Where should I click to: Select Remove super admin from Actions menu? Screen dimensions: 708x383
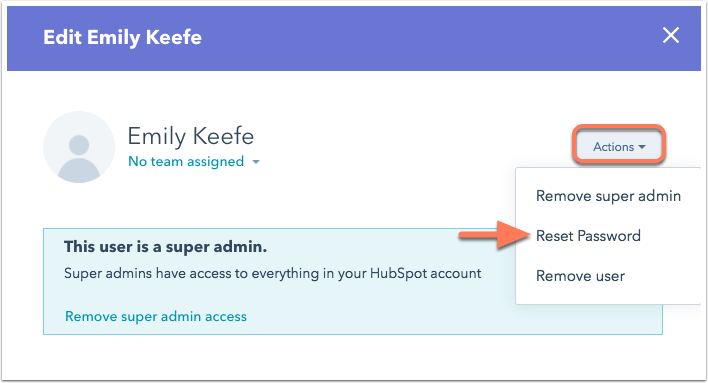(x=608, y=196)
